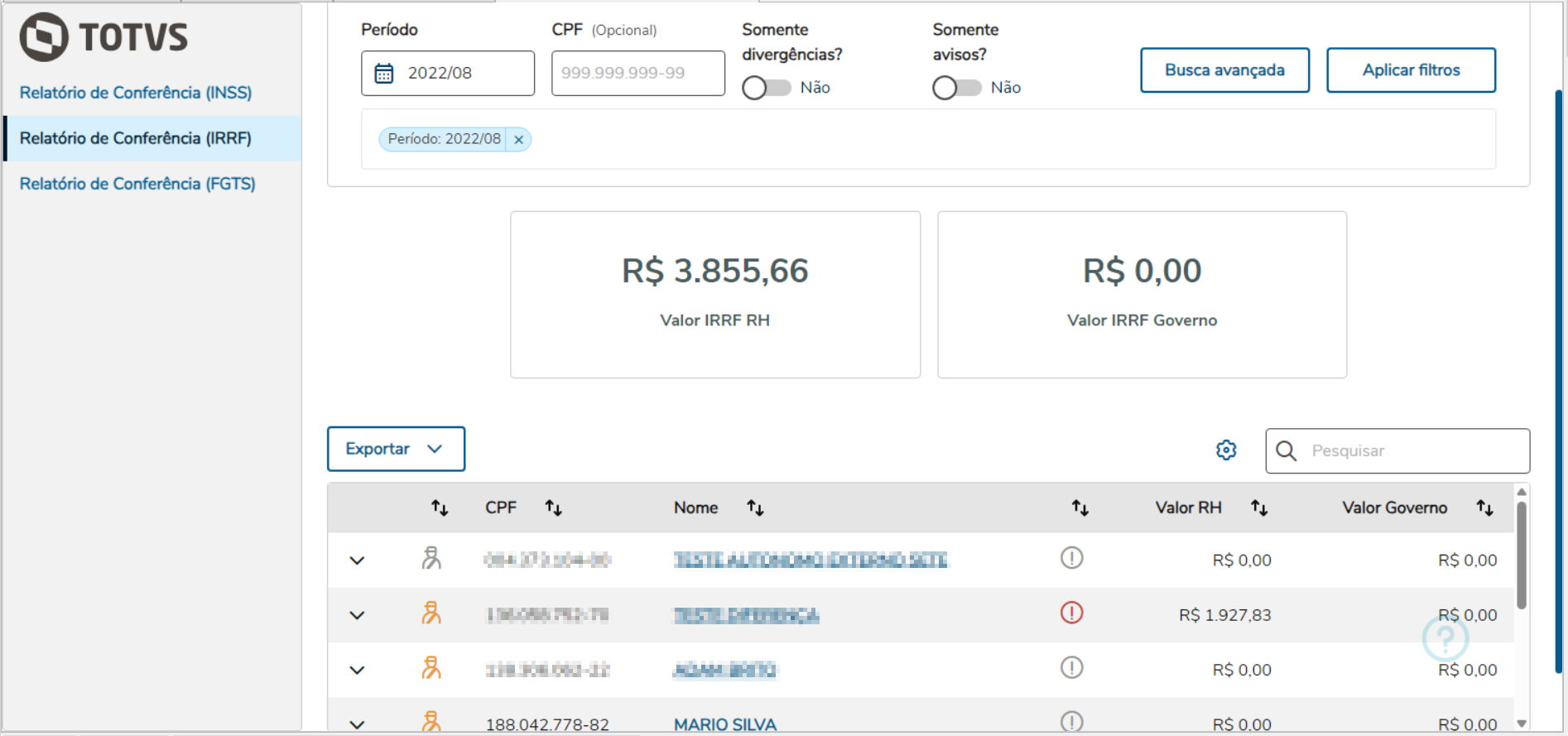
Task: Remove the Período: 2022/08 filter tag
Action: (x=519, y=139)
